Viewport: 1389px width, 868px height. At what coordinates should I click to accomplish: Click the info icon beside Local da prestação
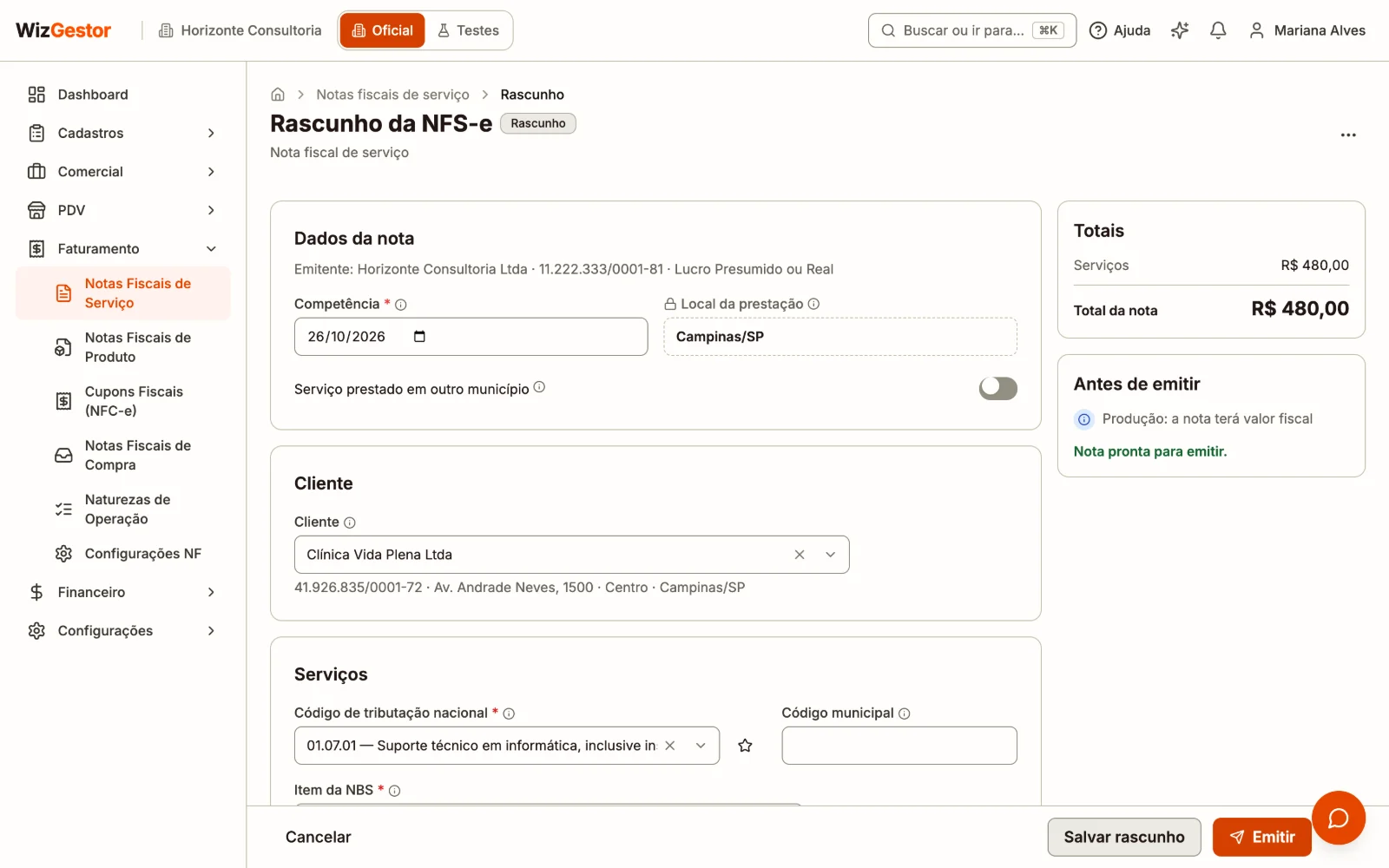(x=813, y=304)
